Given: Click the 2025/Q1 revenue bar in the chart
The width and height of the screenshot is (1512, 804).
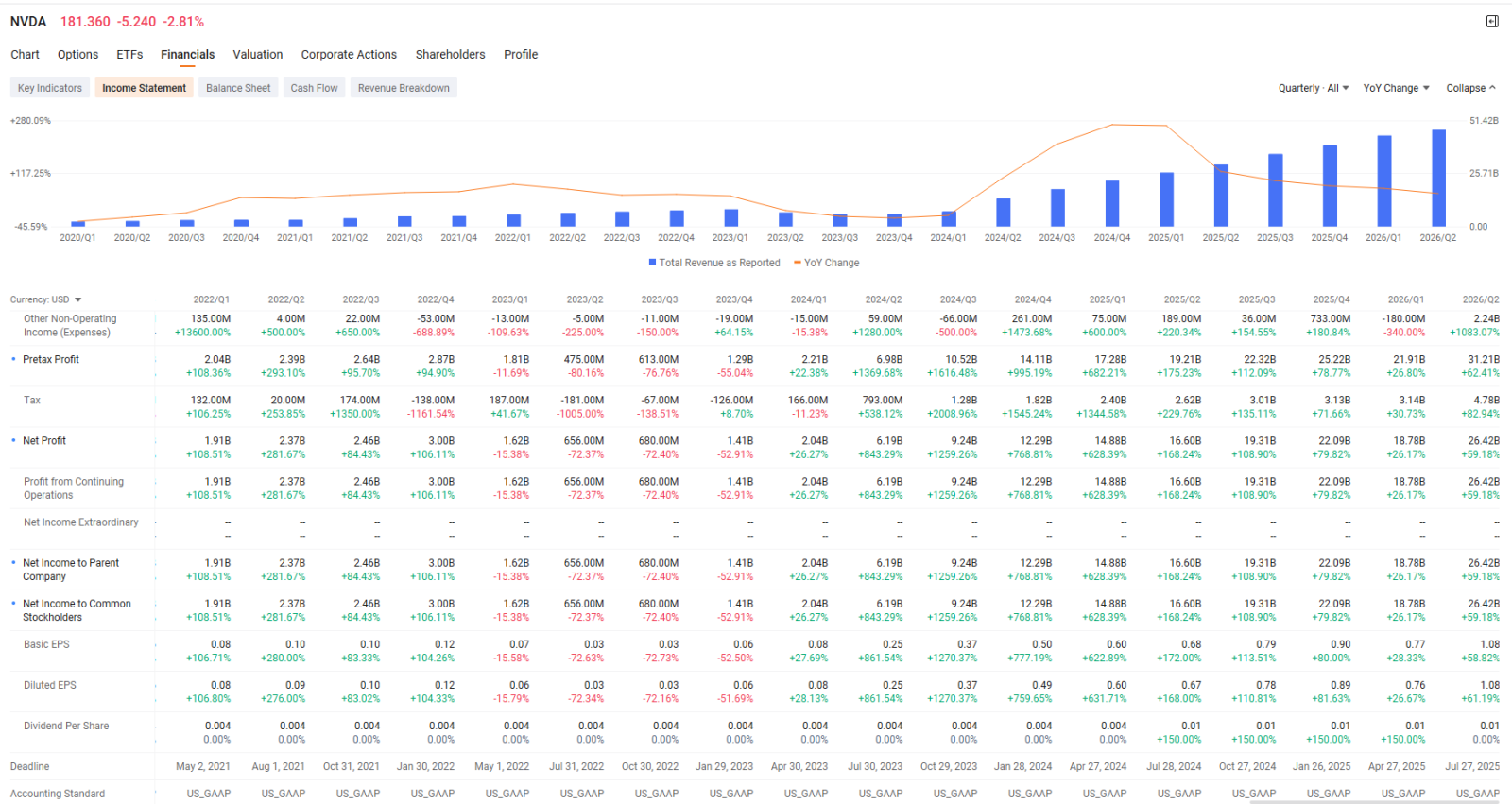Looking at the screenshot, I should pos(1166,199).
